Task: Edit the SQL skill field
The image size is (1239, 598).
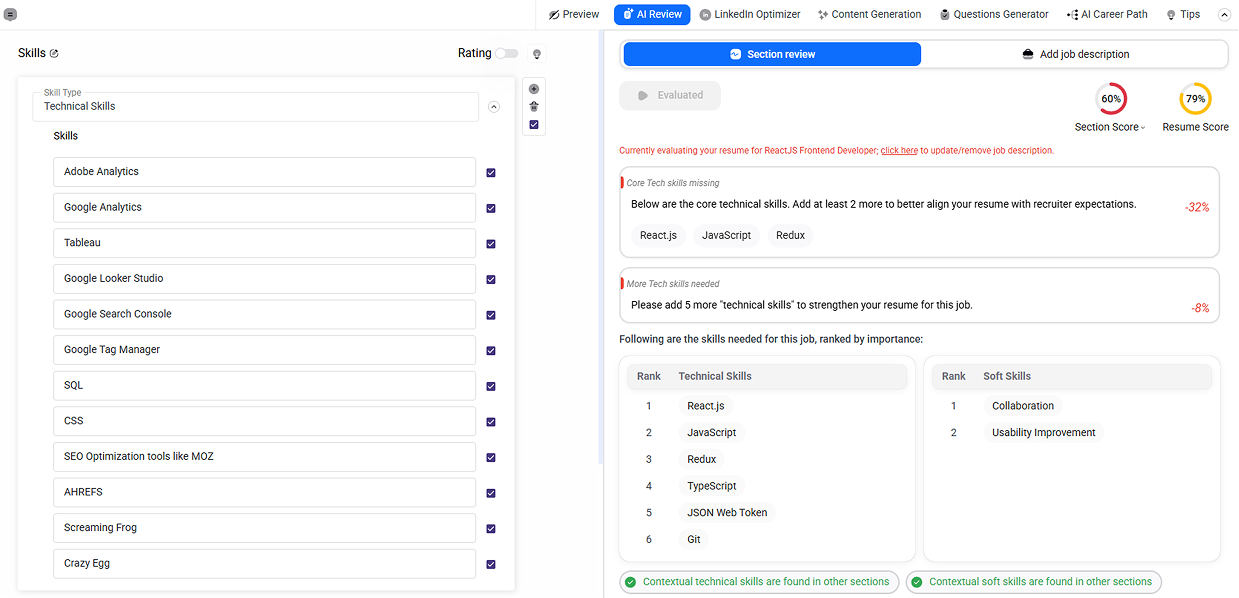Action: pyautogui.click(x=264, y=385)
